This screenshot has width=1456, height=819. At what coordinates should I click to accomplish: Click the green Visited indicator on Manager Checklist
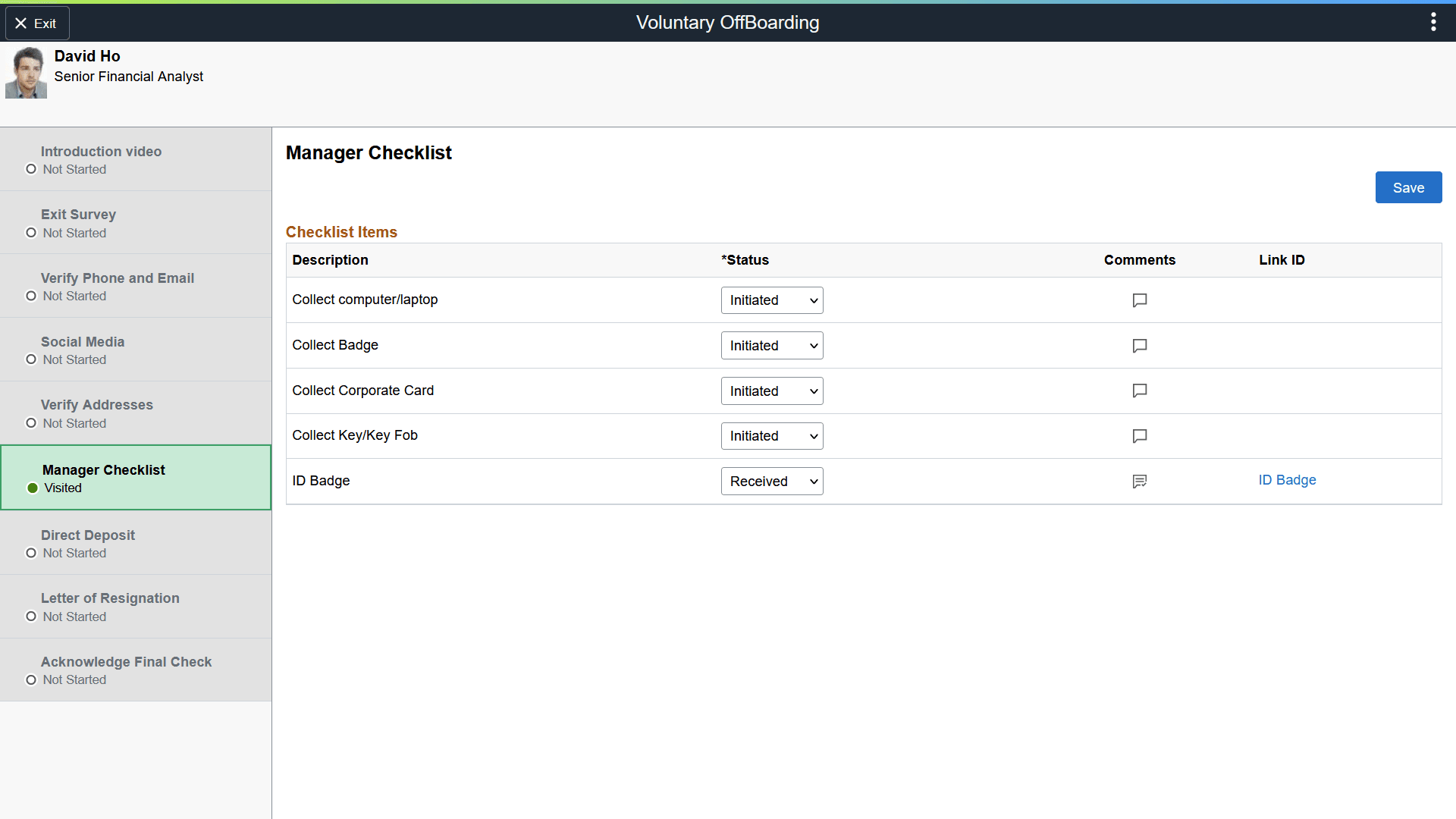coord(32,488)
